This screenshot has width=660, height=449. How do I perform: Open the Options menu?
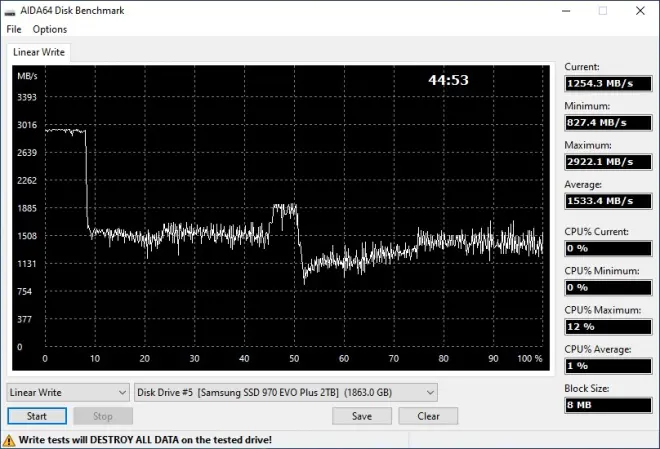(50, 29)
